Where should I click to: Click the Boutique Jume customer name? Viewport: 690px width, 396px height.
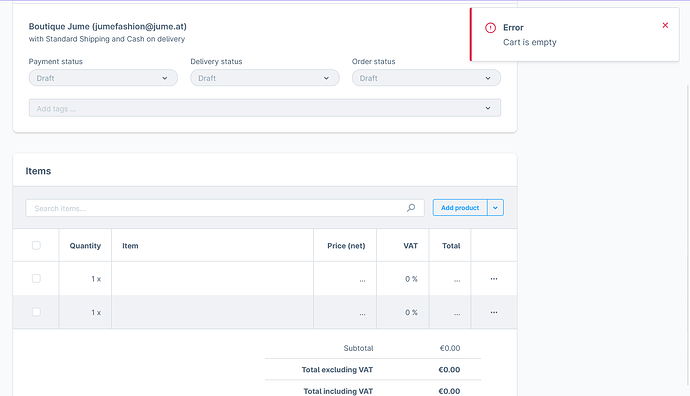(108, 26)
